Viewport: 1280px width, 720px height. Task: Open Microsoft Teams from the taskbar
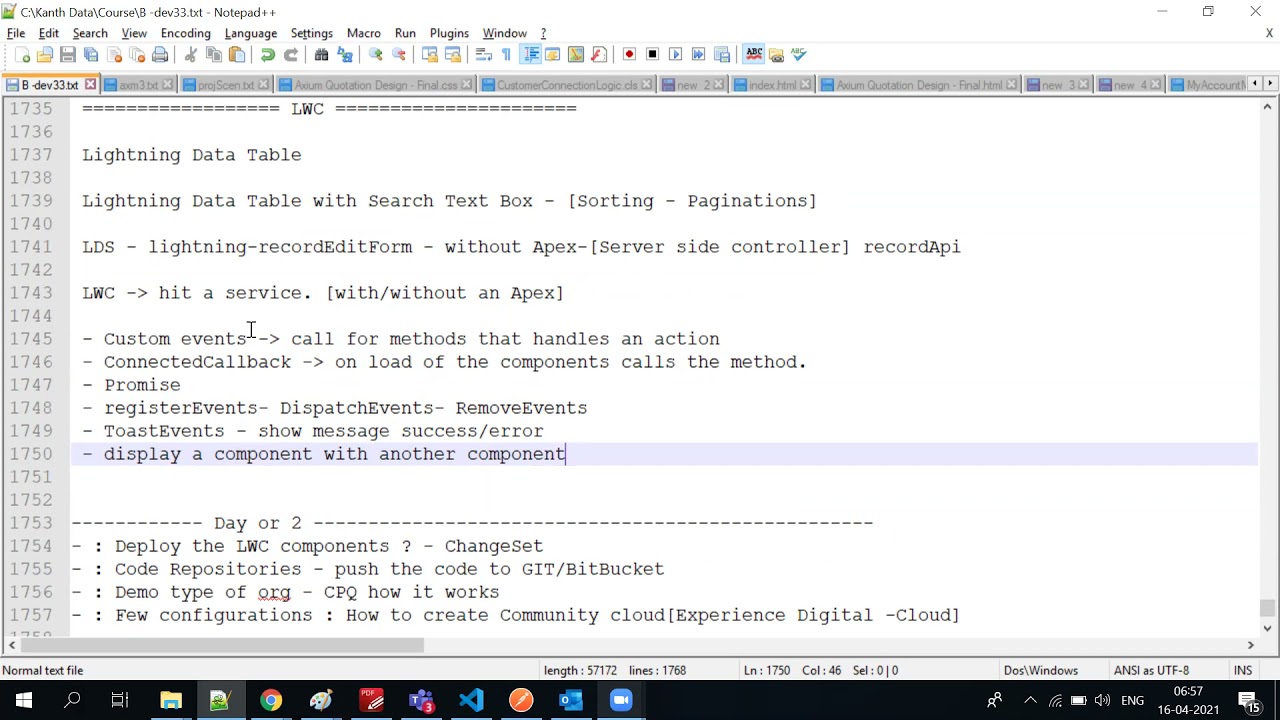pos(421,700)
